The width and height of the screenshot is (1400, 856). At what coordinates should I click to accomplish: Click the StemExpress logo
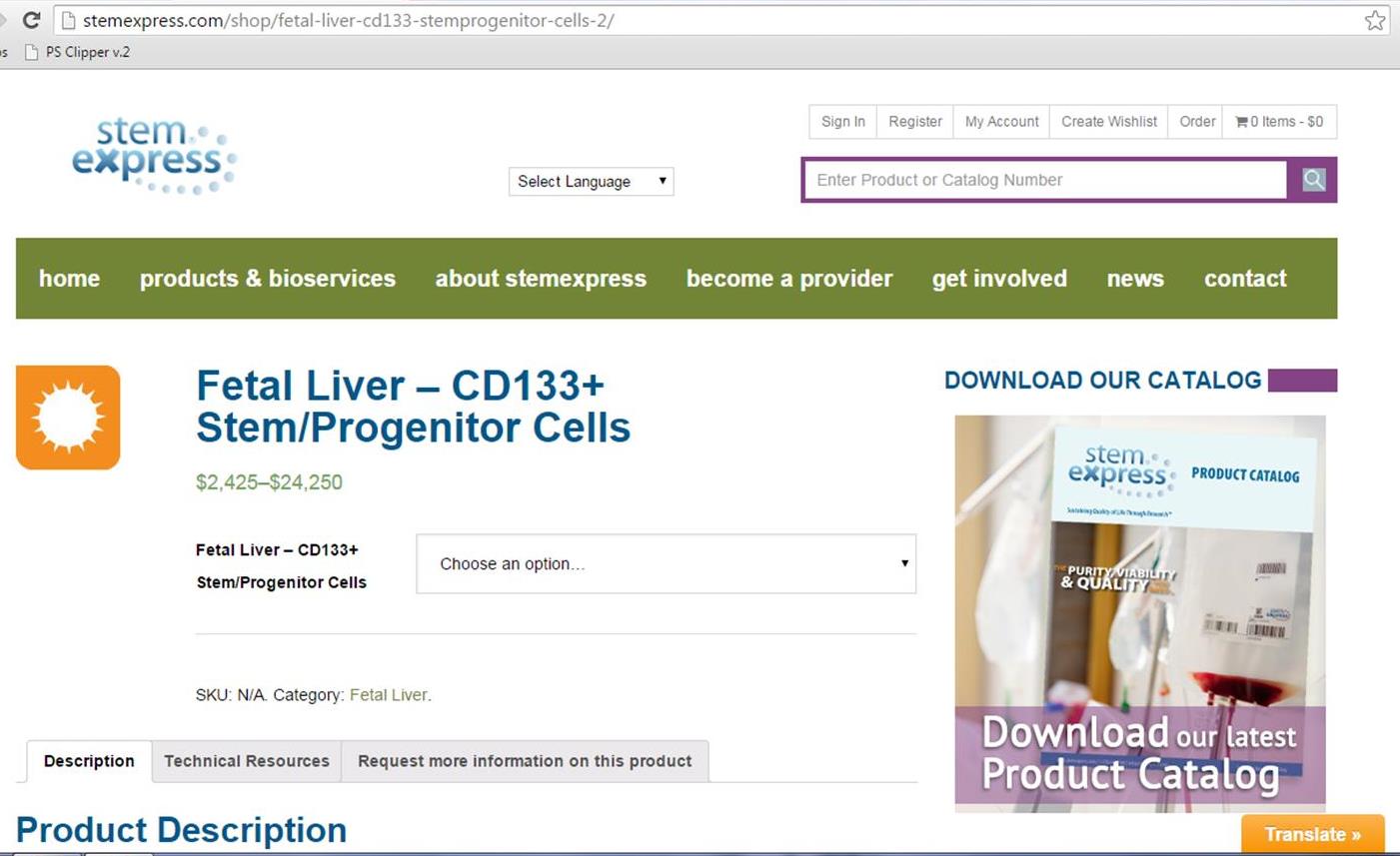tap(154, 156)
